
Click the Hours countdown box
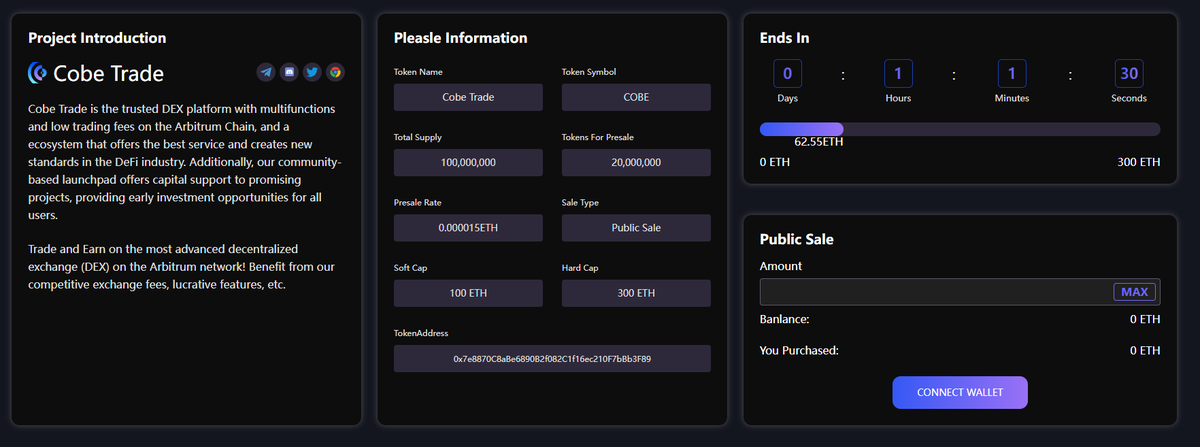coord(898,73)
